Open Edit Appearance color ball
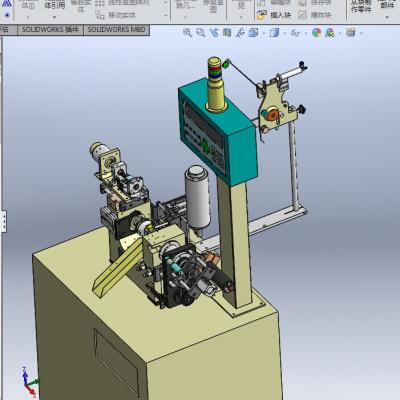Viewport: 400px width, 400px height. click(x=317, y=32)
